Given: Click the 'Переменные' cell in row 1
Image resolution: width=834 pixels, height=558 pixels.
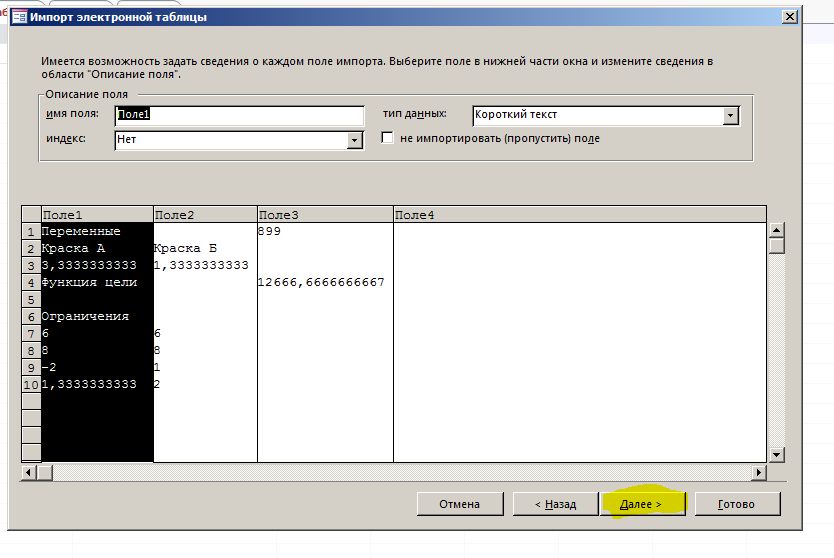Looking at the screenshot, I should [97, 231].
